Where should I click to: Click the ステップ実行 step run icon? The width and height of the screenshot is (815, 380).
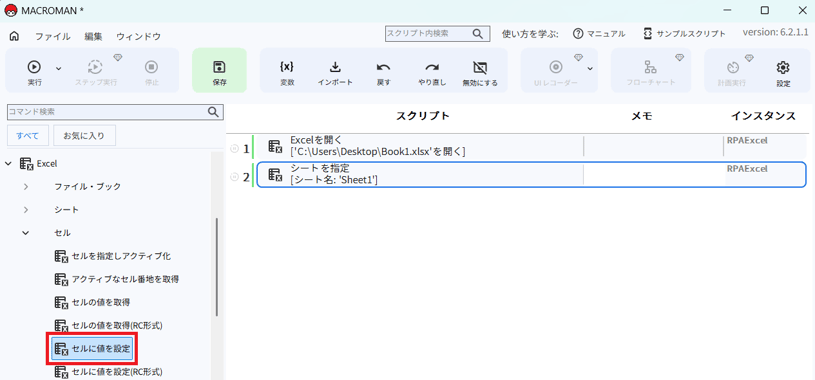point(96,73)
